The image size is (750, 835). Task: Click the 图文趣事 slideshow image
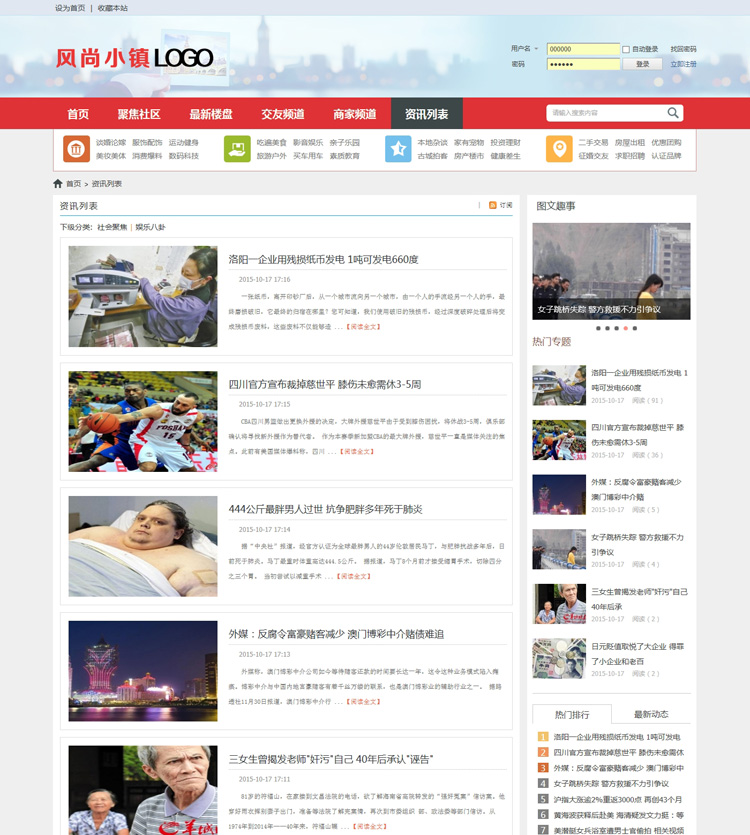(611, 271)
